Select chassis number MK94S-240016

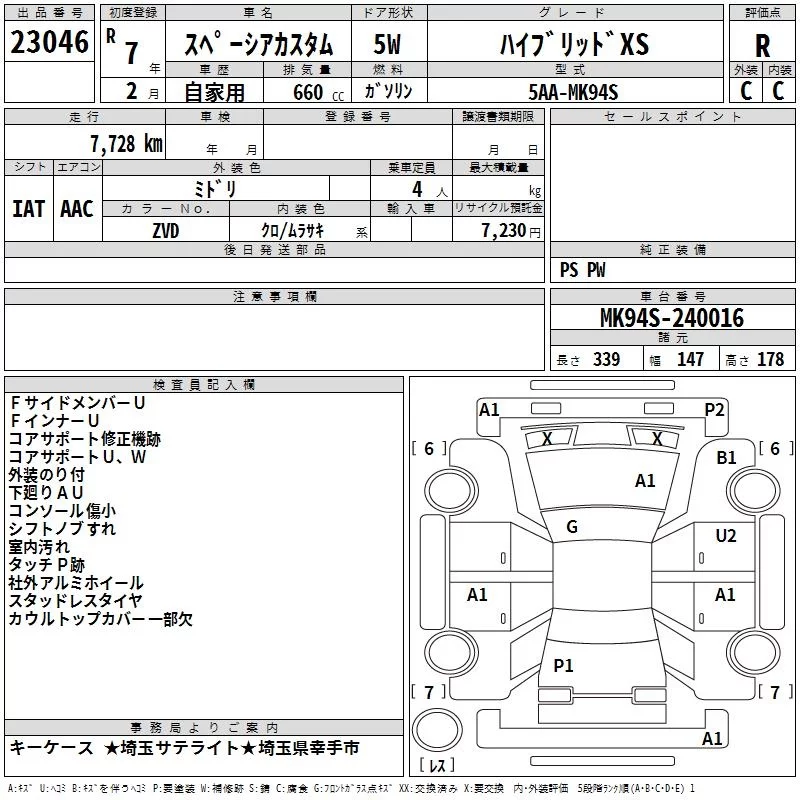[672, 318]
